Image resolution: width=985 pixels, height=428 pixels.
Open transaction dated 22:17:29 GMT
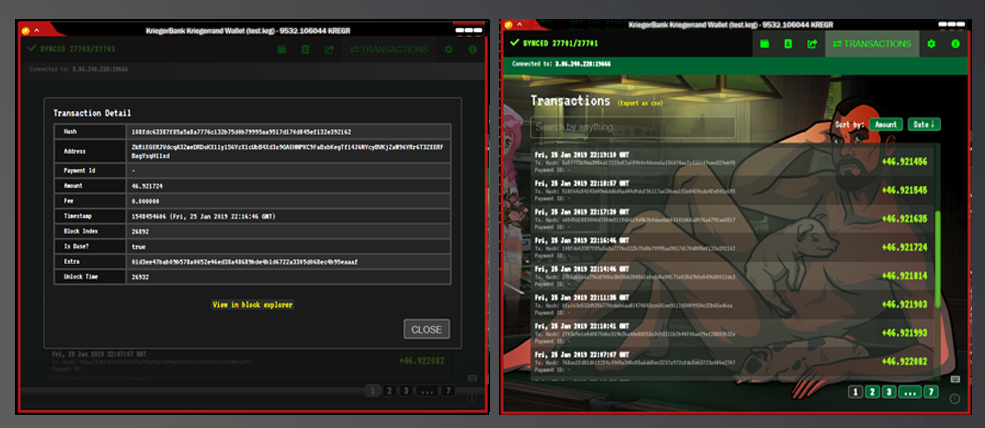click(x=731, y=219)
